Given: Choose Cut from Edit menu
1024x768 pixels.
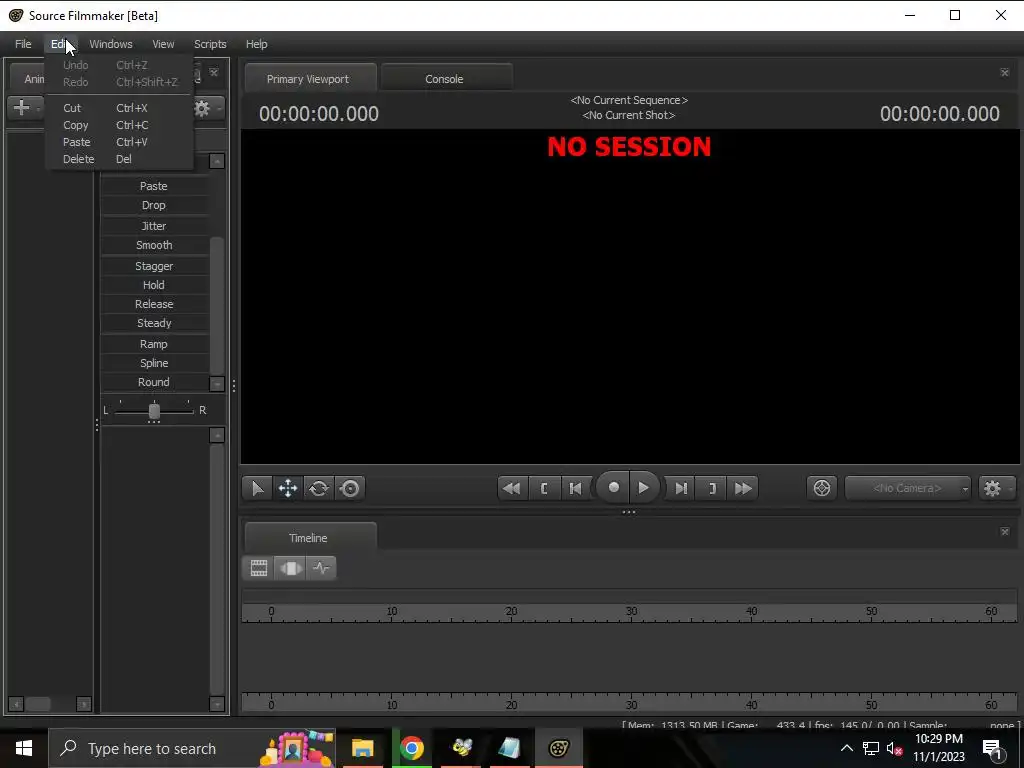Looking at the screenshot, I should click(120, 108).
